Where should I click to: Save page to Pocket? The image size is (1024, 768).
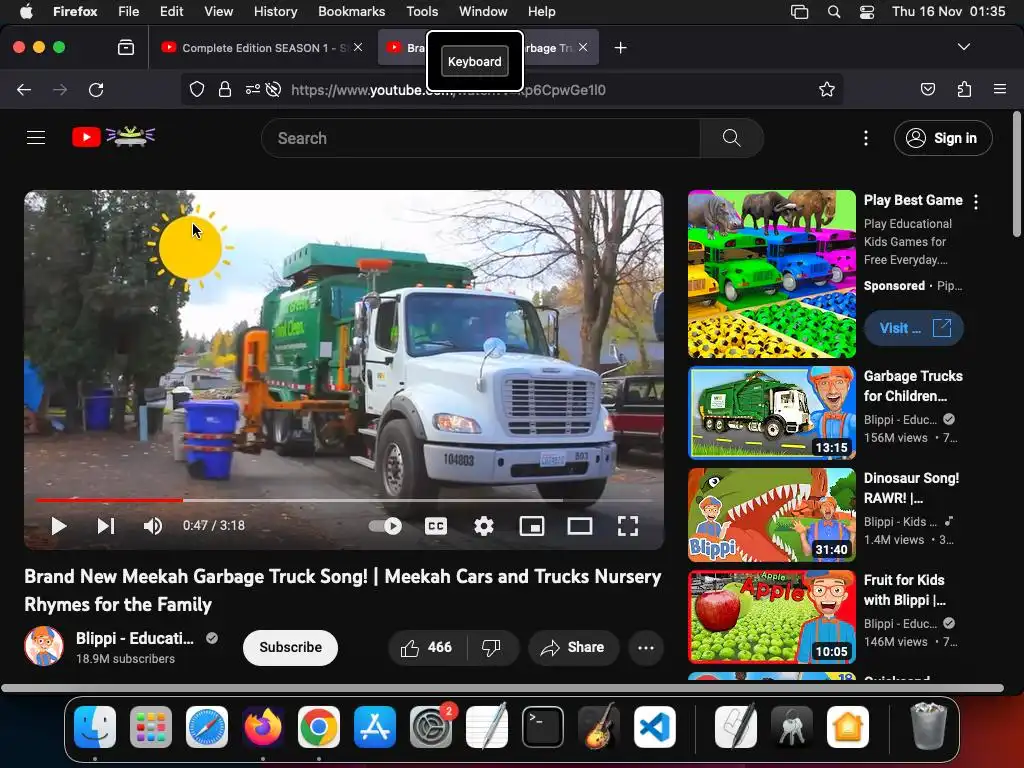pyautogui.click(x=927, y=89)
